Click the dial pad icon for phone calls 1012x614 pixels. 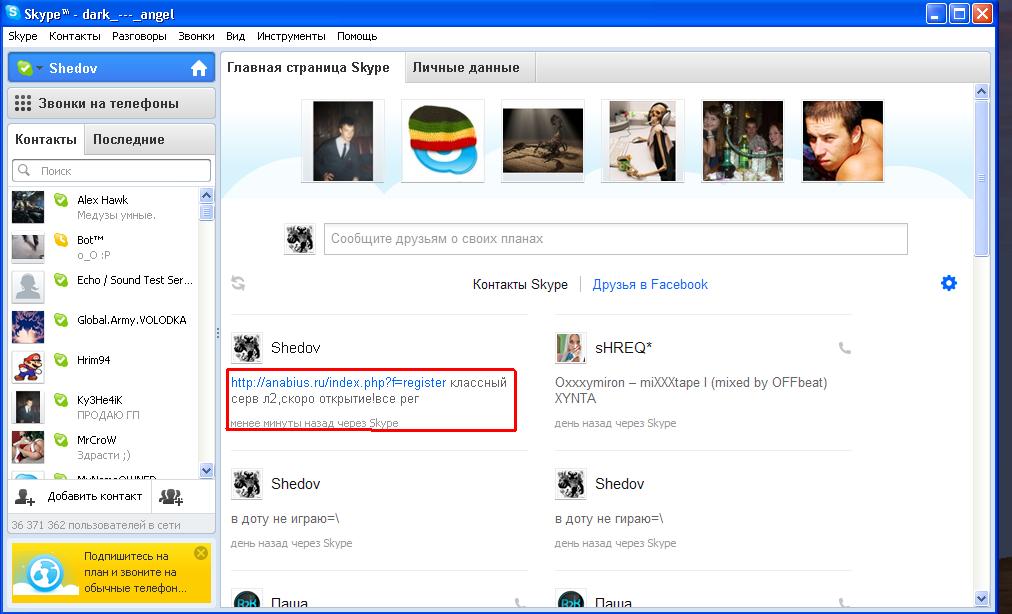pos(23,103)
